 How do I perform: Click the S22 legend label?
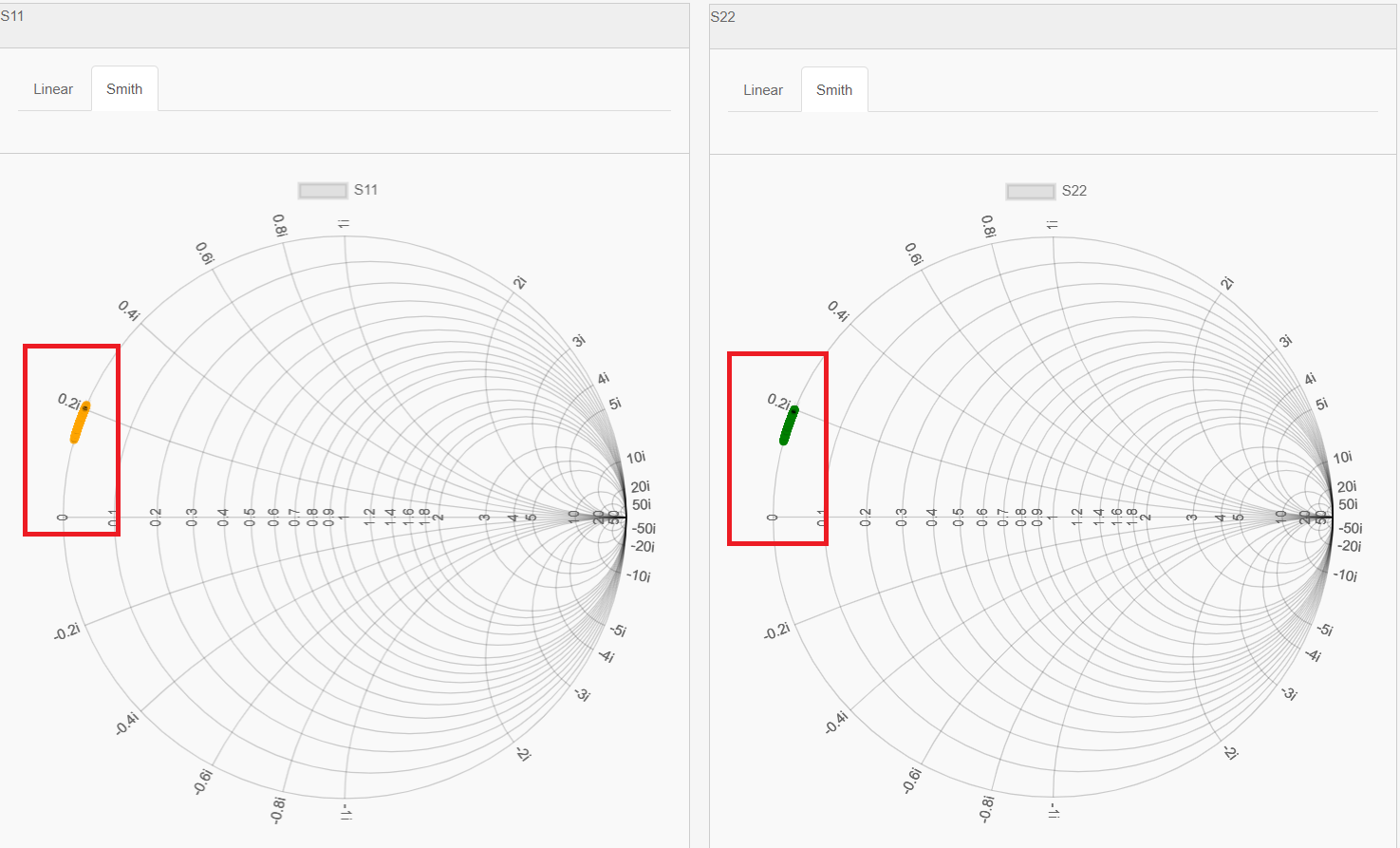pos(1074,191)
